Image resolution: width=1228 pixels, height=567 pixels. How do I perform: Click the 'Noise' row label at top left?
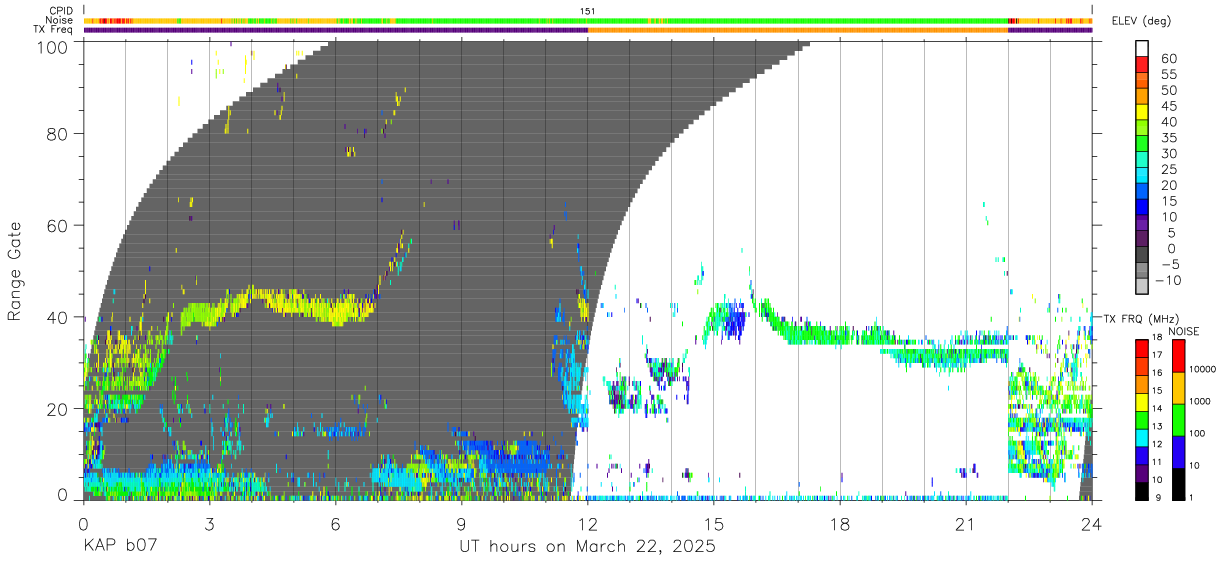pos(61,20)
